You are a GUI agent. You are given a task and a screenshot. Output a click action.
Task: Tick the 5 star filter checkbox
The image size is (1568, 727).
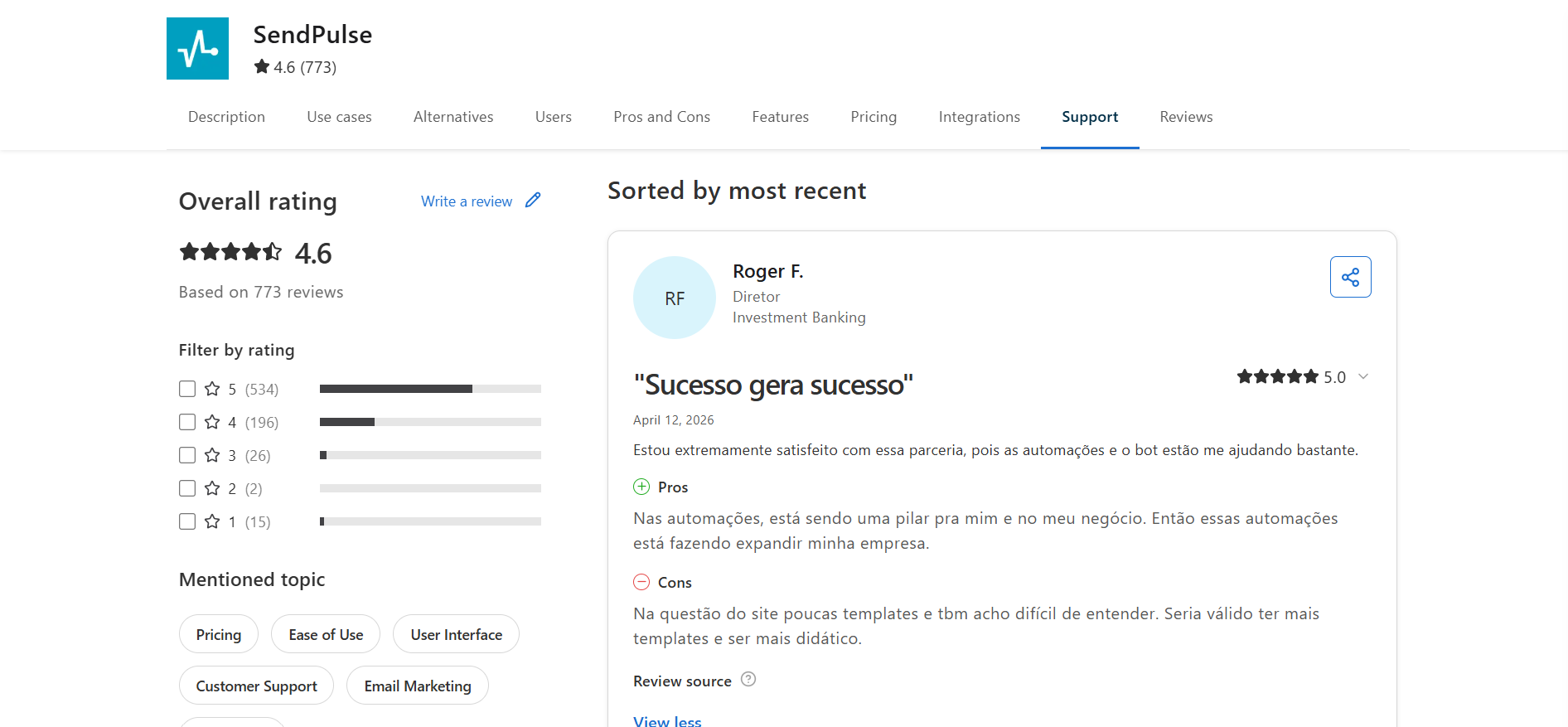[187, 389]
